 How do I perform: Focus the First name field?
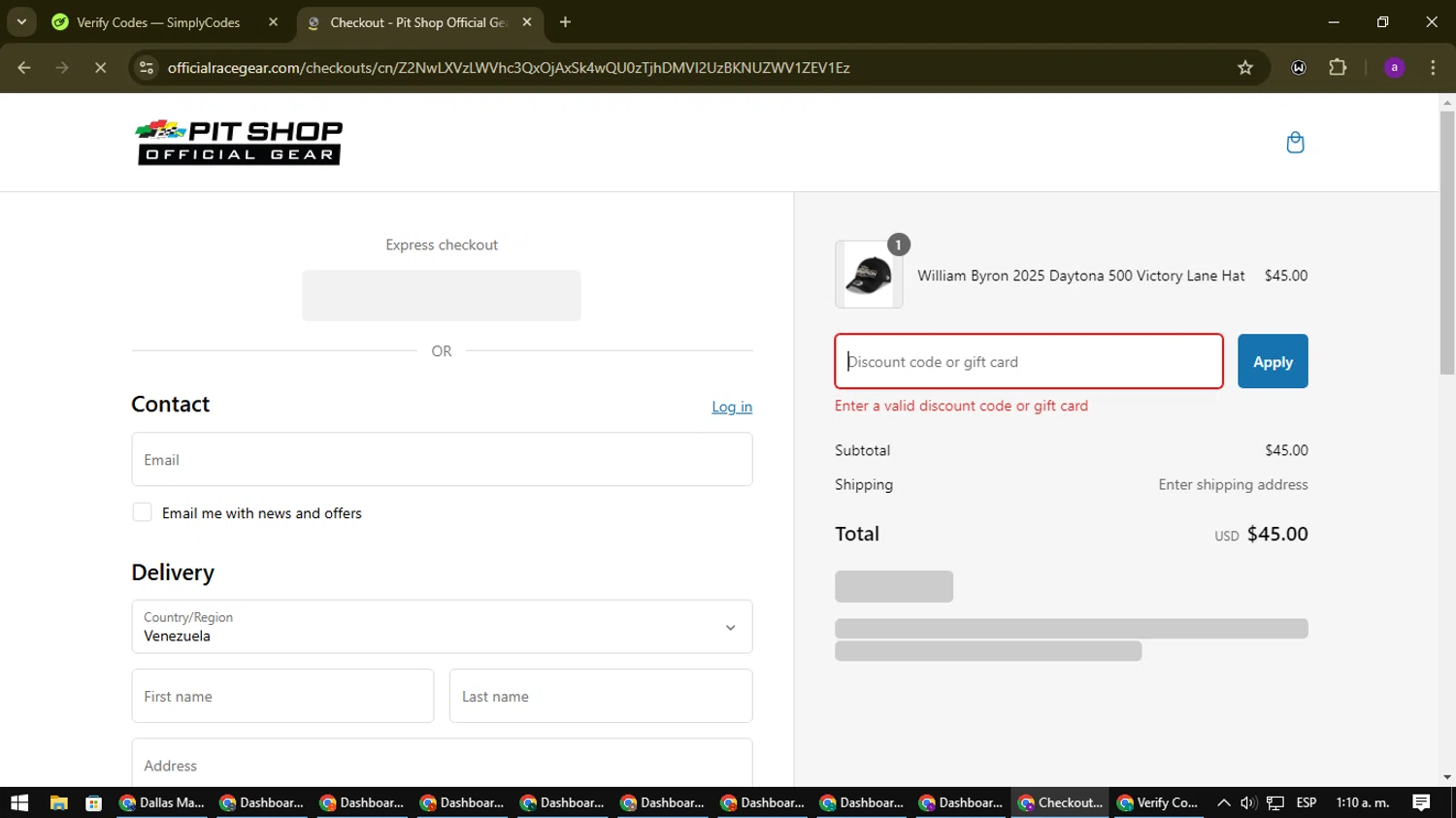pyautogui.click(x=282, y=696)
